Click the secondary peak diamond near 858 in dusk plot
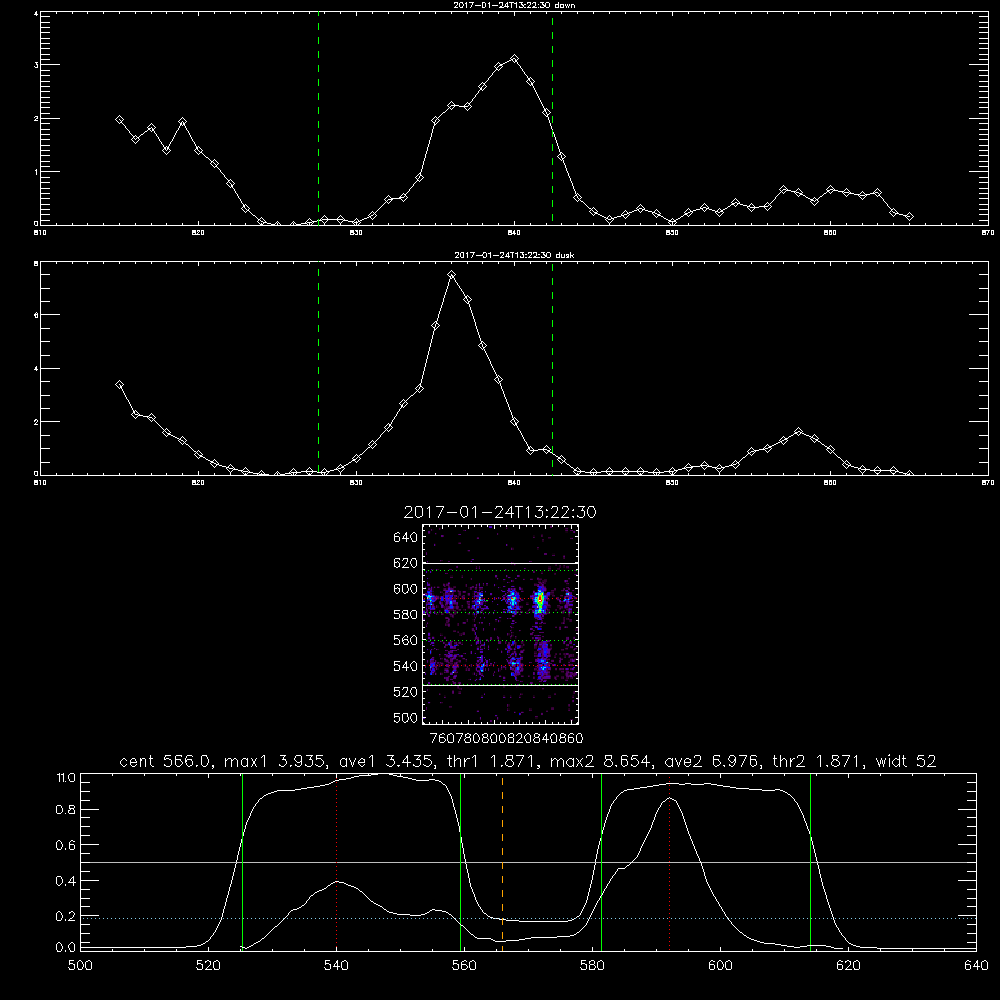The image size is (1000, 1000). point(798,432)
